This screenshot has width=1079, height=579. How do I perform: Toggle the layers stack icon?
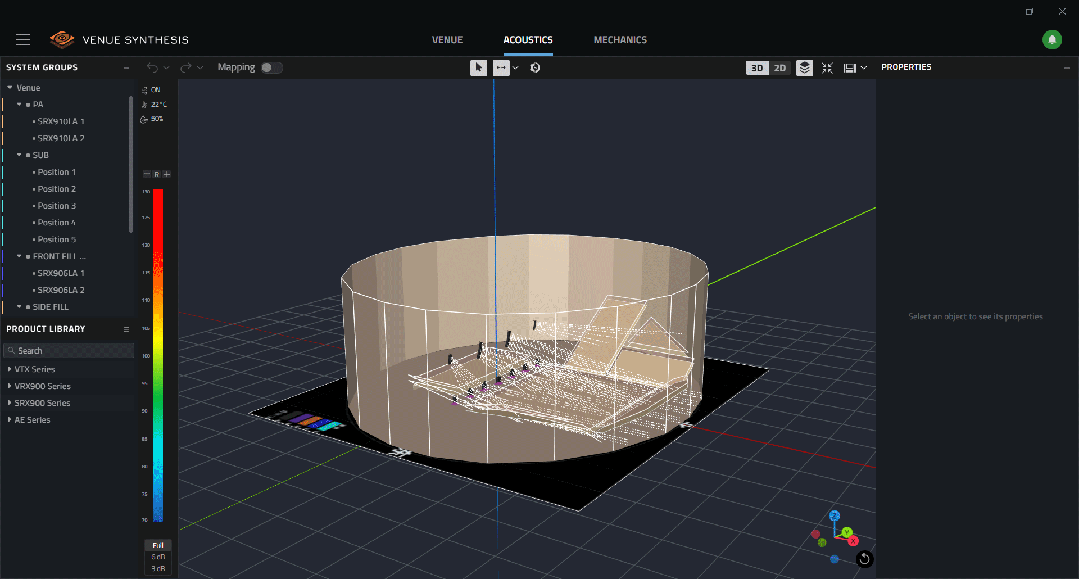[x=804, y=67]
